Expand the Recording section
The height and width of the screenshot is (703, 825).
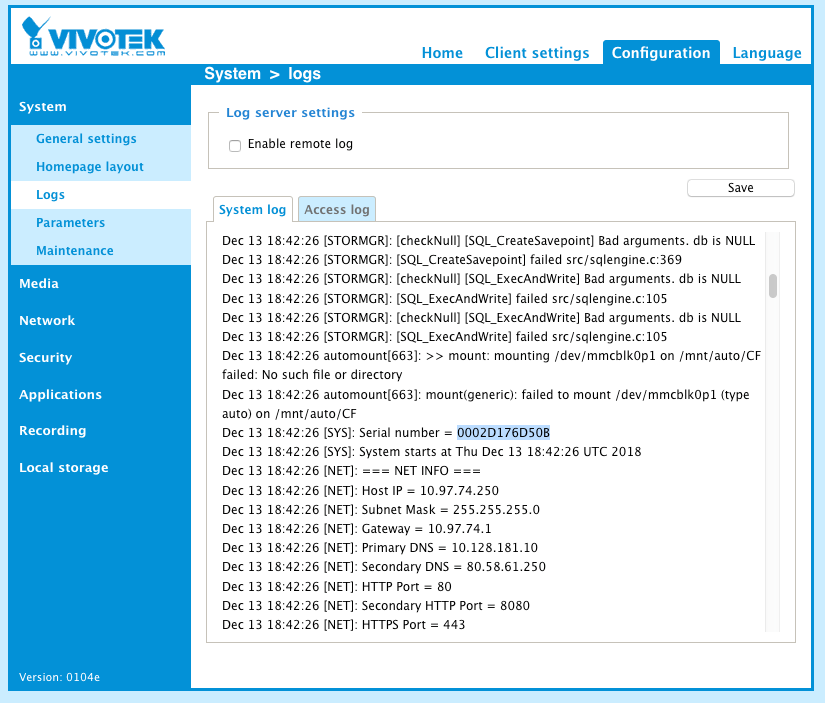[x=52, y=430]
